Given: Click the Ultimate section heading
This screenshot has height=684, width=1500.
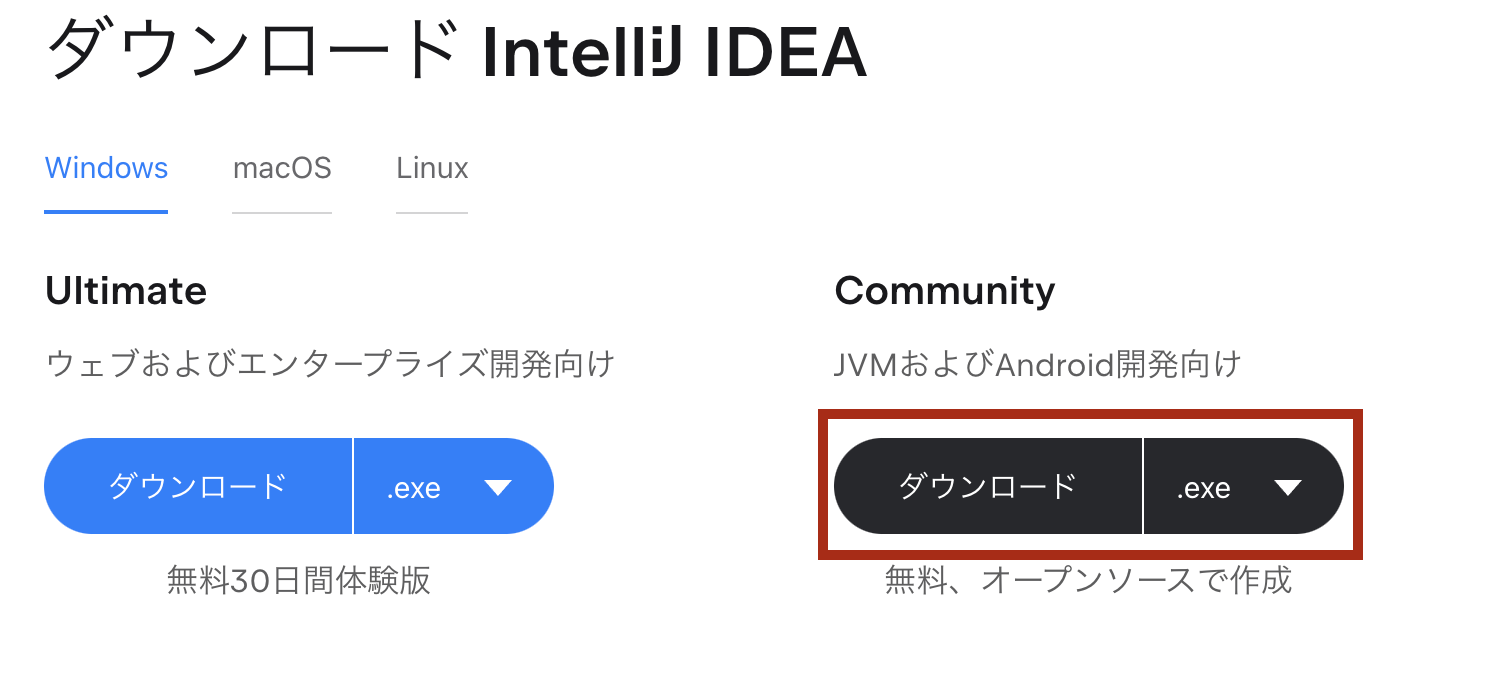Looking at the screenshot, I should coord(125,291).
